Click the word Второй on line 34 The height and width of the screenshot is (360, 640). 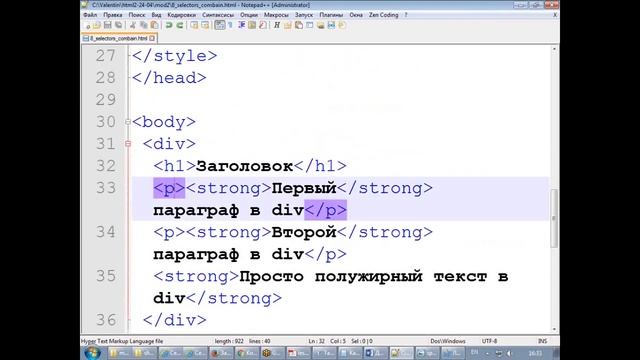coord(304,233)
